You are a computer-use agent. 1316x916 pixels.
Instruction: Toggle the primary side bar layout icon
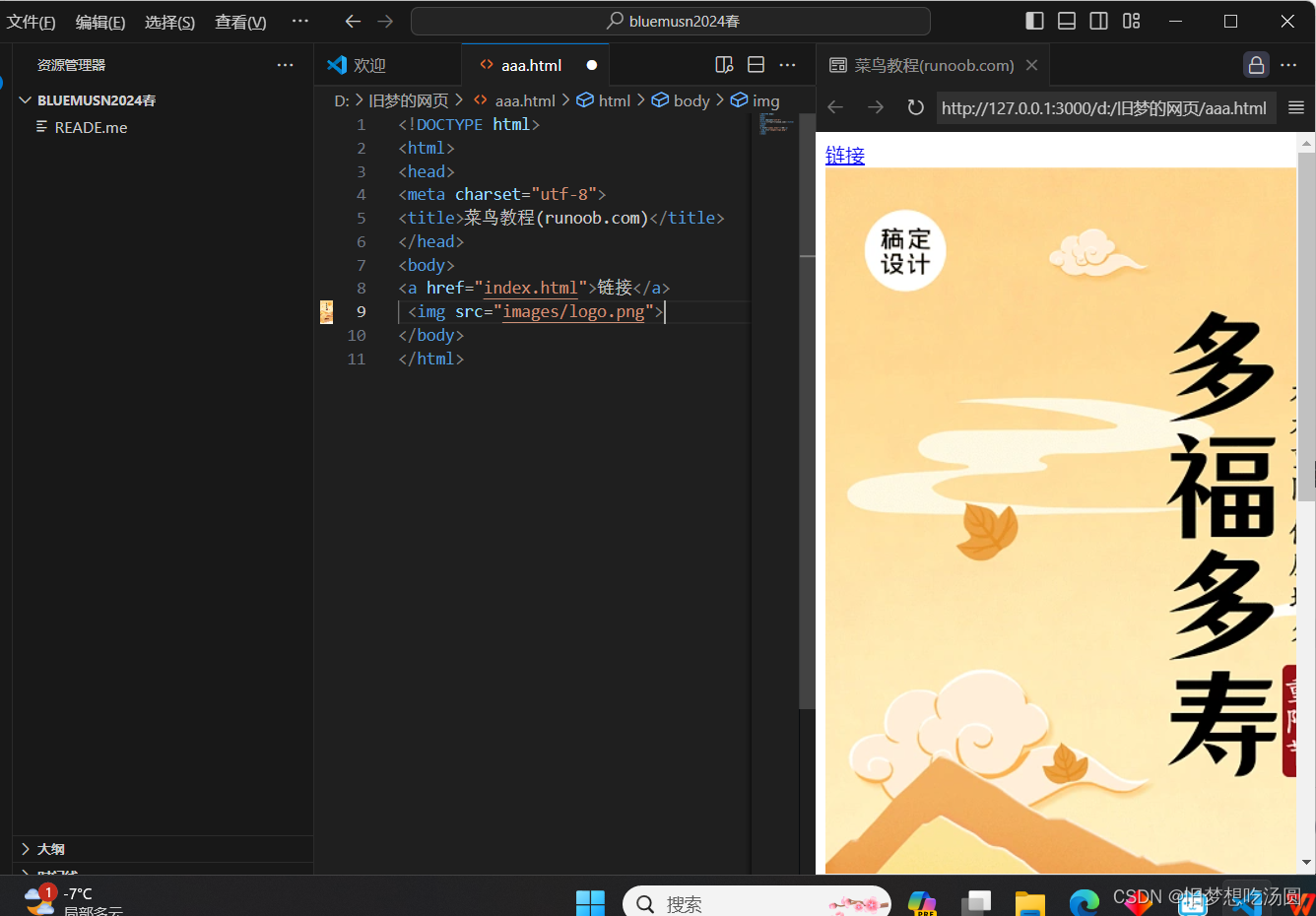[1034, 21]
